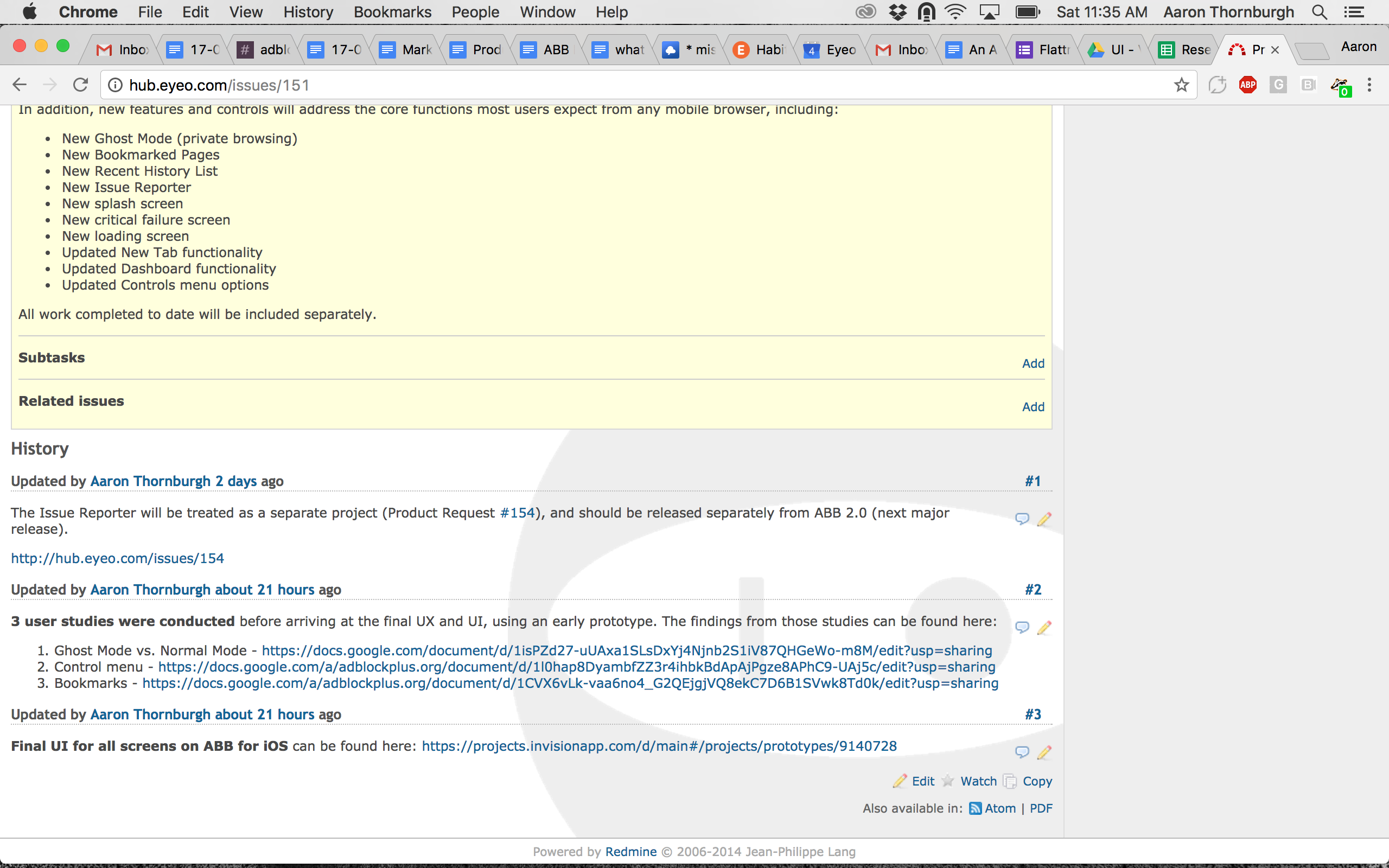Click the battery status icon
This screenshot has width=1389, height=868.
1028,12
